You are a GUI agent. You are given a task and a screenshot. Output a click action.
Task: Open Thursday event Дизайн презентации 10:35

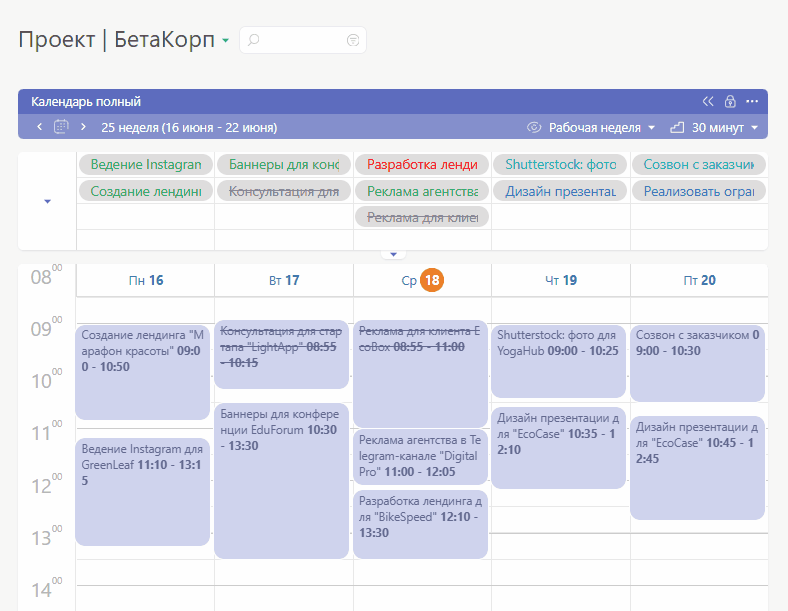click(558, 448)
